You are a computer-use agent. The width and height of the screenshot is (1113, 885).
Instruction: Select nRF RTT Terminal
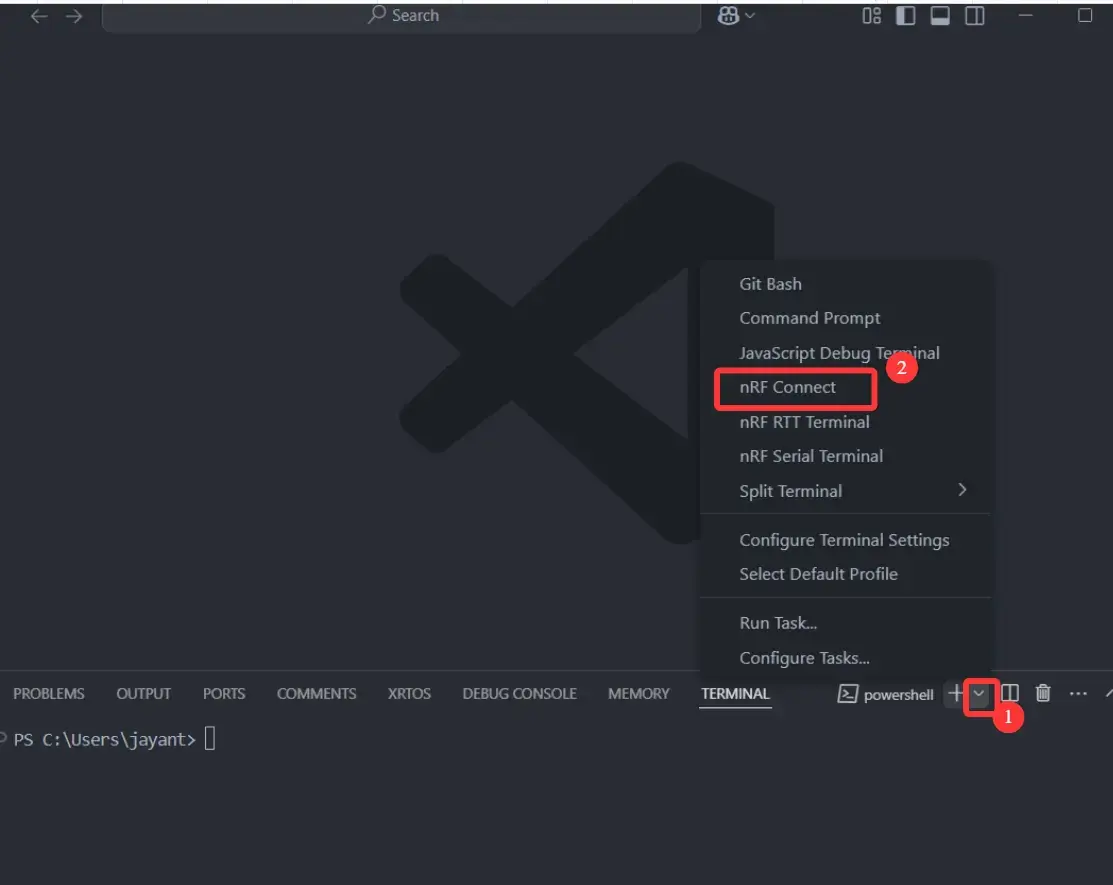(x=845, y=422)
